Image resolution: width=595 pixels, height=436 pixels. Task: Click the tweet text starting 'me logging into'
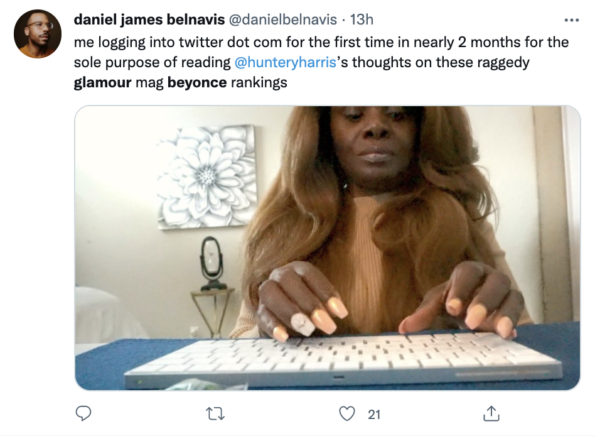pyautogui.click(x=321, y=62)
